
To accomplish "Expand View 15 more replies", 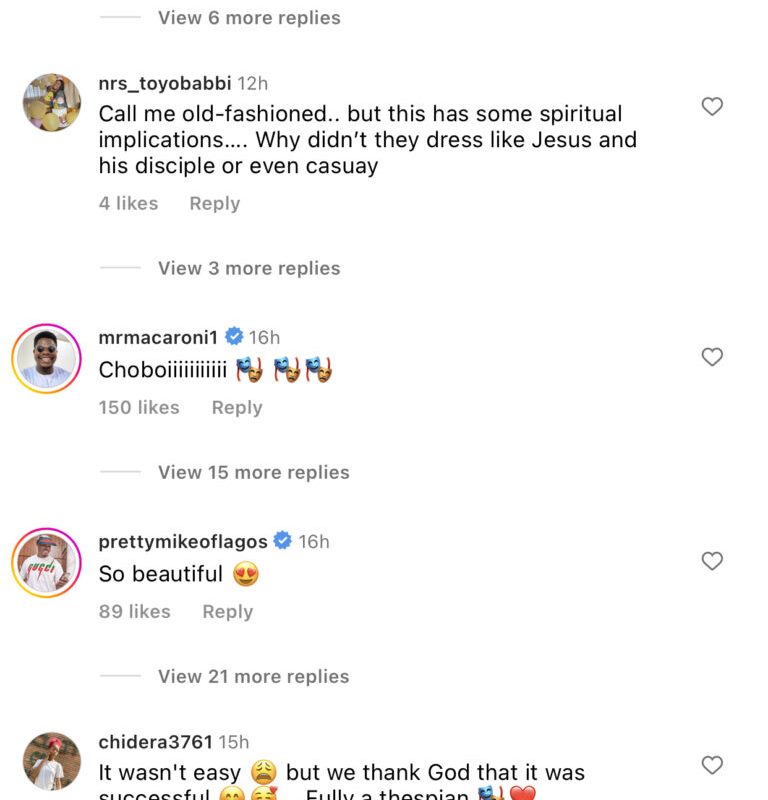I will coord(253,472).
